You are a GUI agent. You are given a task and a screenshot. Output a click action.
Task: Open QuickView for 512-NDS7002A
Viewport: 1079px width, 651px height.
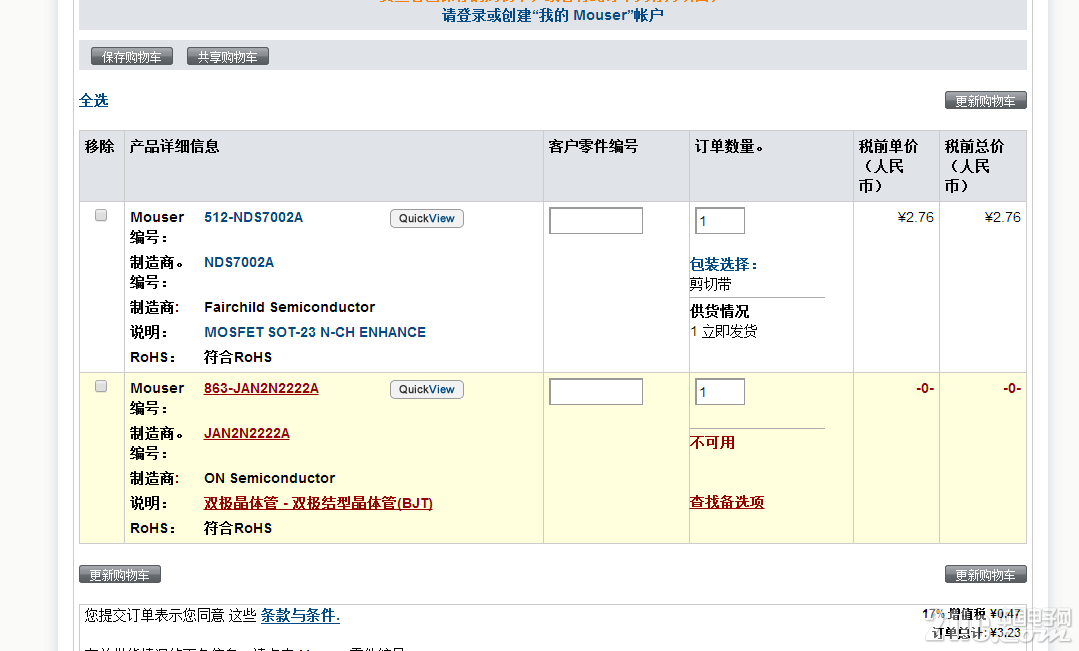point(427,218)
